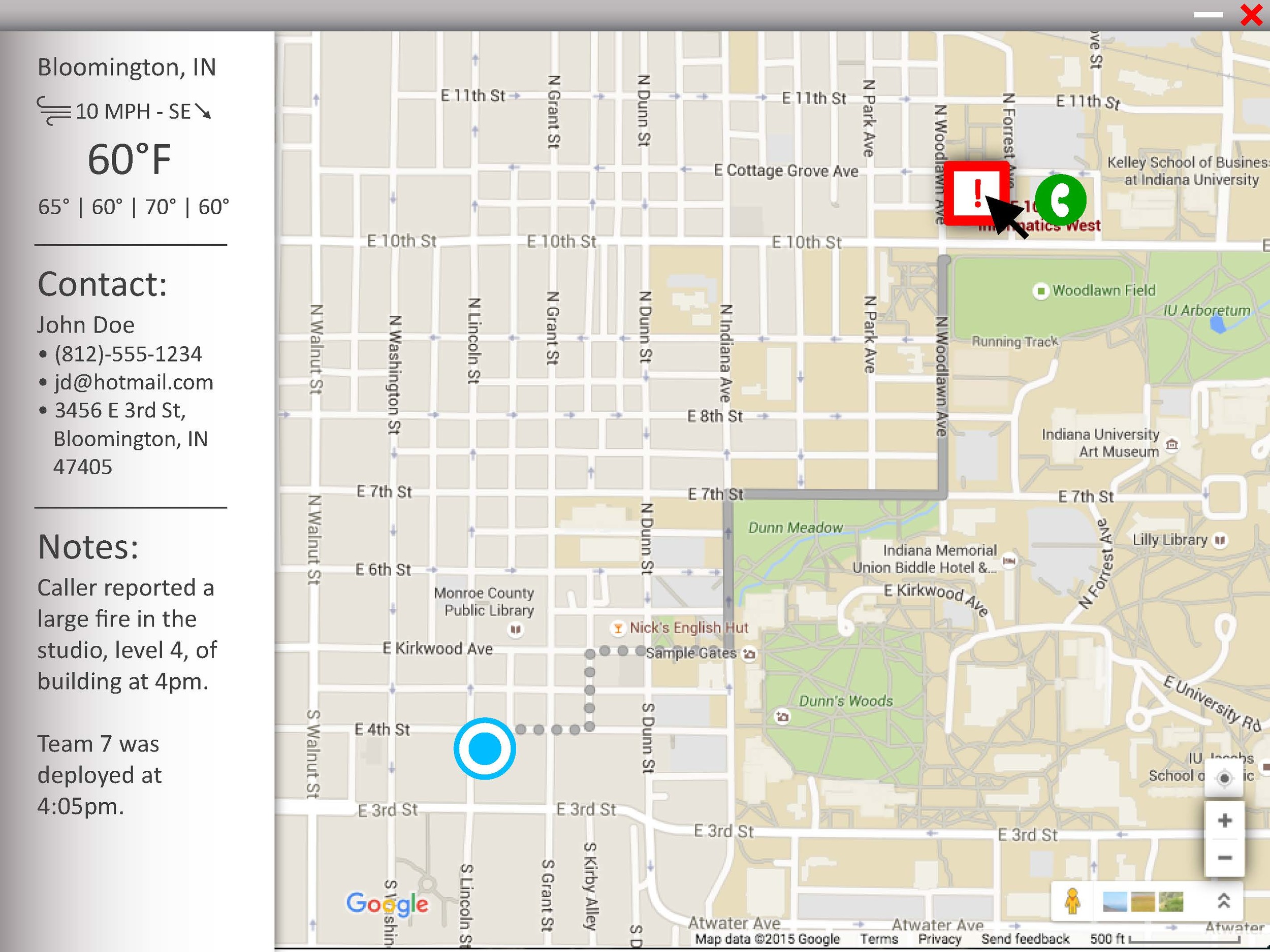The image size is (1270, 952).
Task: Click the Notes: heading
Action: point(88,547)
